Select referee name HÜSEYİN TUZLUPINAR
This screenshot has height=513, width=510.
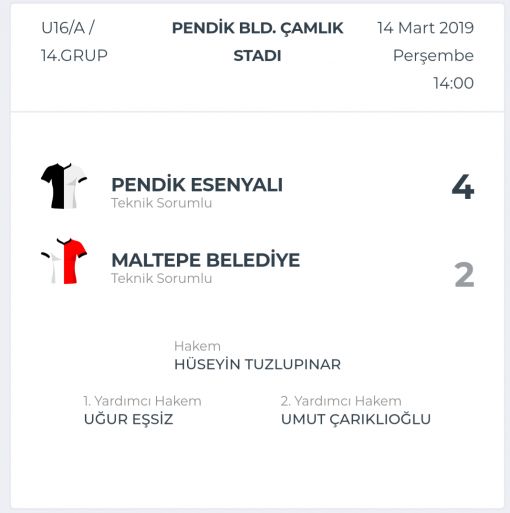coord(257,364)
